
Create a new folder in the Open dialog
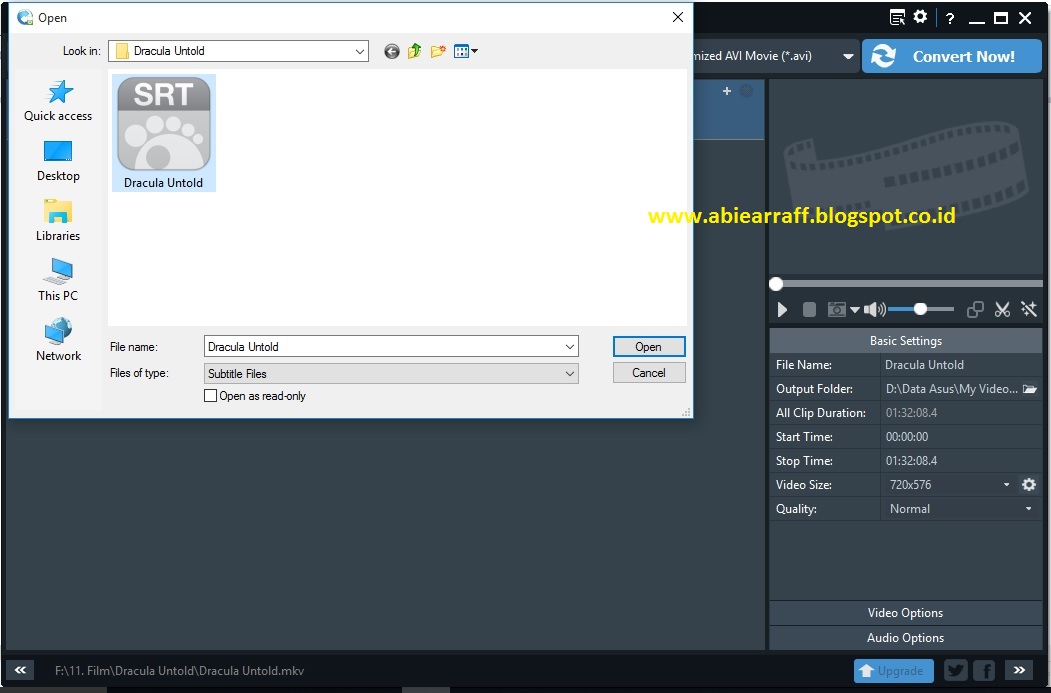[x=438, y=51]
